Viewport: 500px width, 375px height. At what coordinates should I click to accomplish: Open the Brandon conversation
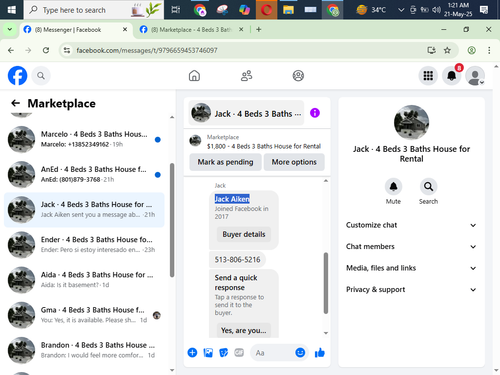84,350
